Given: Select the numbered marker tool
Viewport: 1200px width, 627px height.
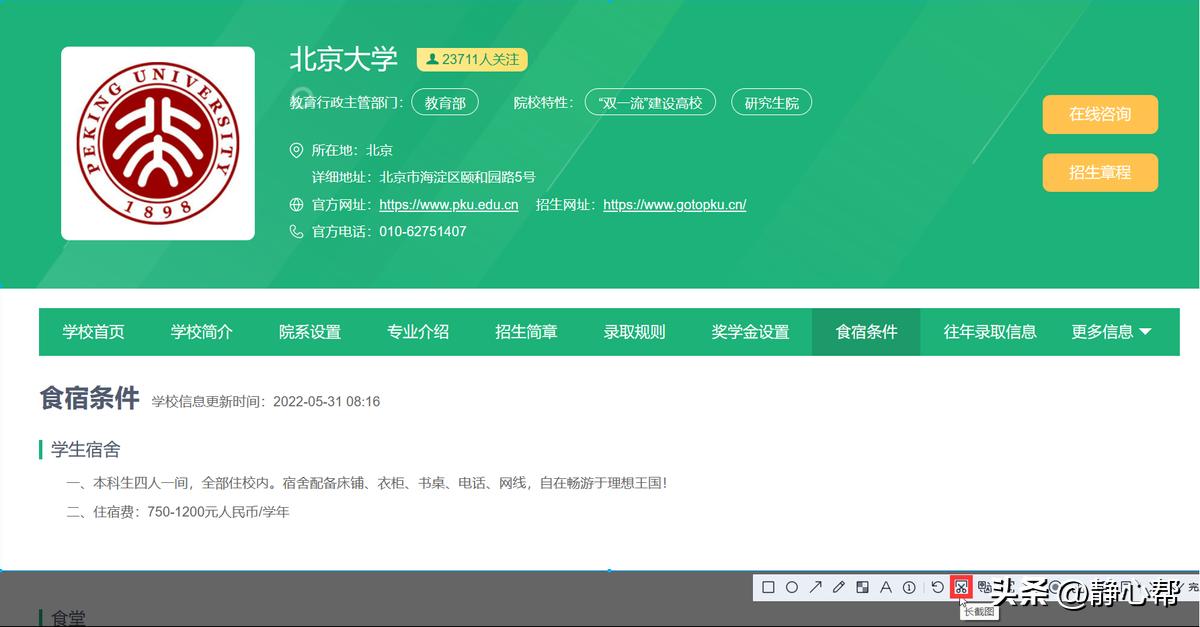Looking at the screenshot, I should point(908,587).
